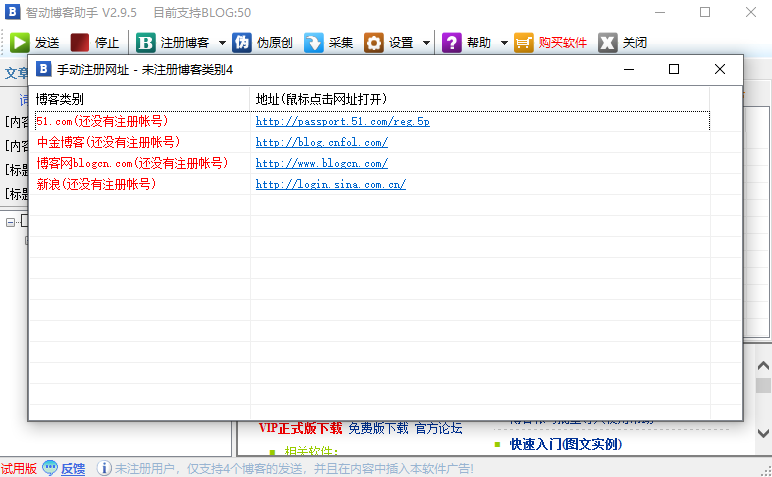Expand the 设置 dropdown arrow
772x477 pixels.
tap(426, 43)
